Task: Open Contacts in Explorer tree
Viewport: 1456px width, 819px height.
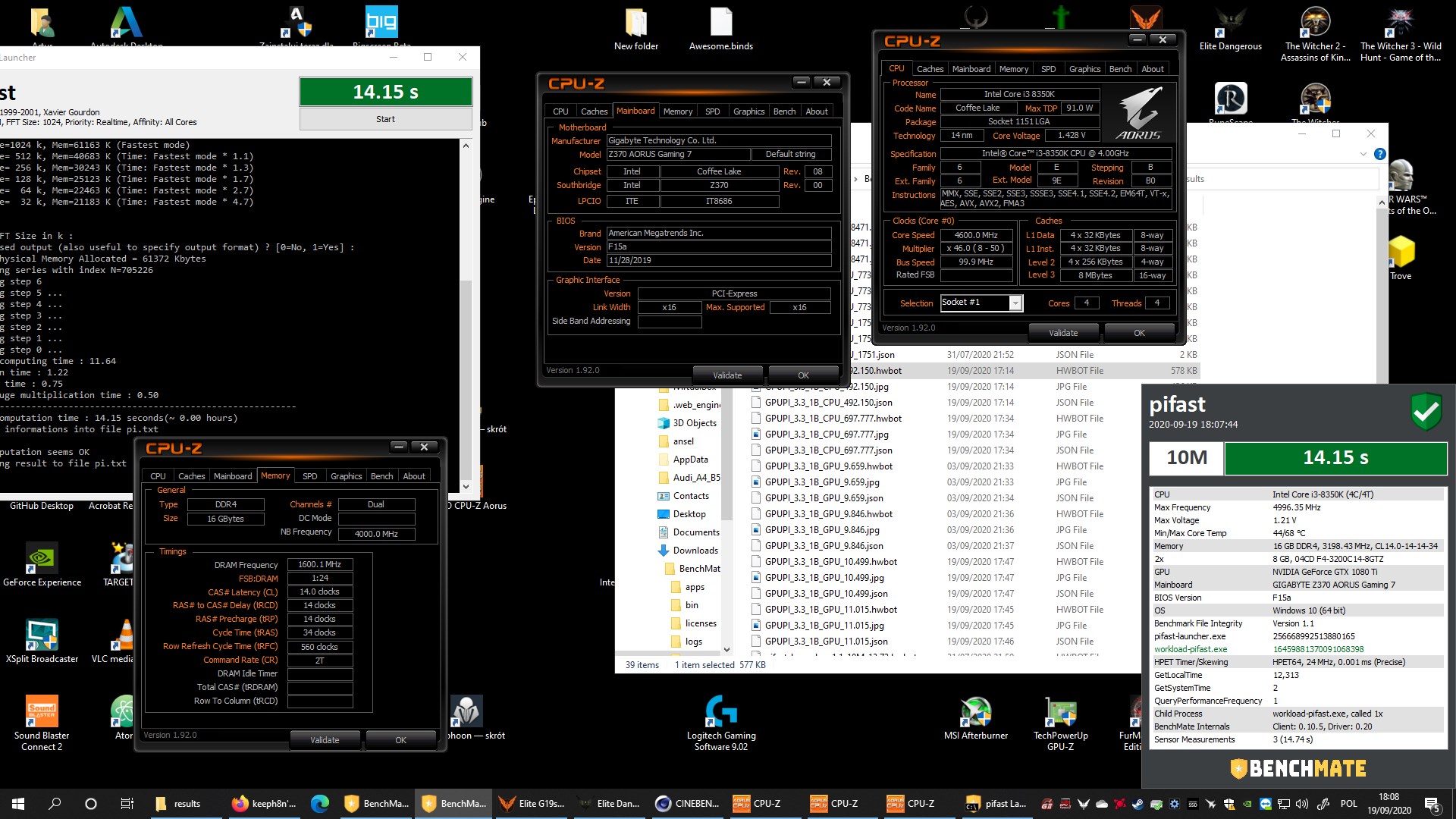Action: 683,496
